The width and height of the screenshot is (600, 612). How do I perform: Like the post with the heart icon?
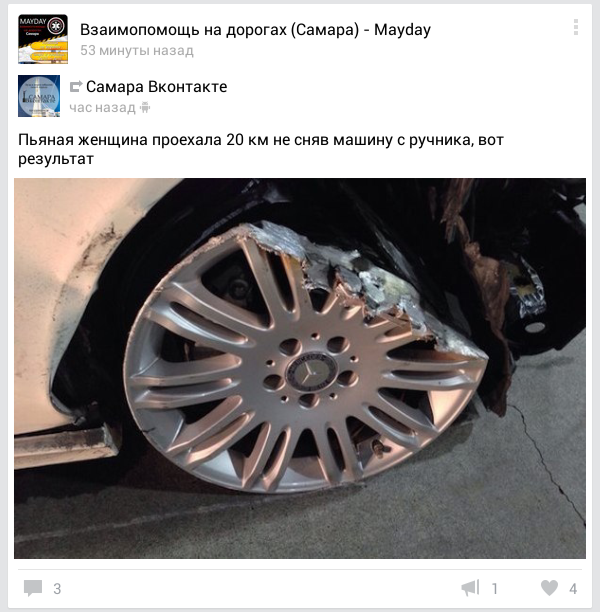[549, 588]
